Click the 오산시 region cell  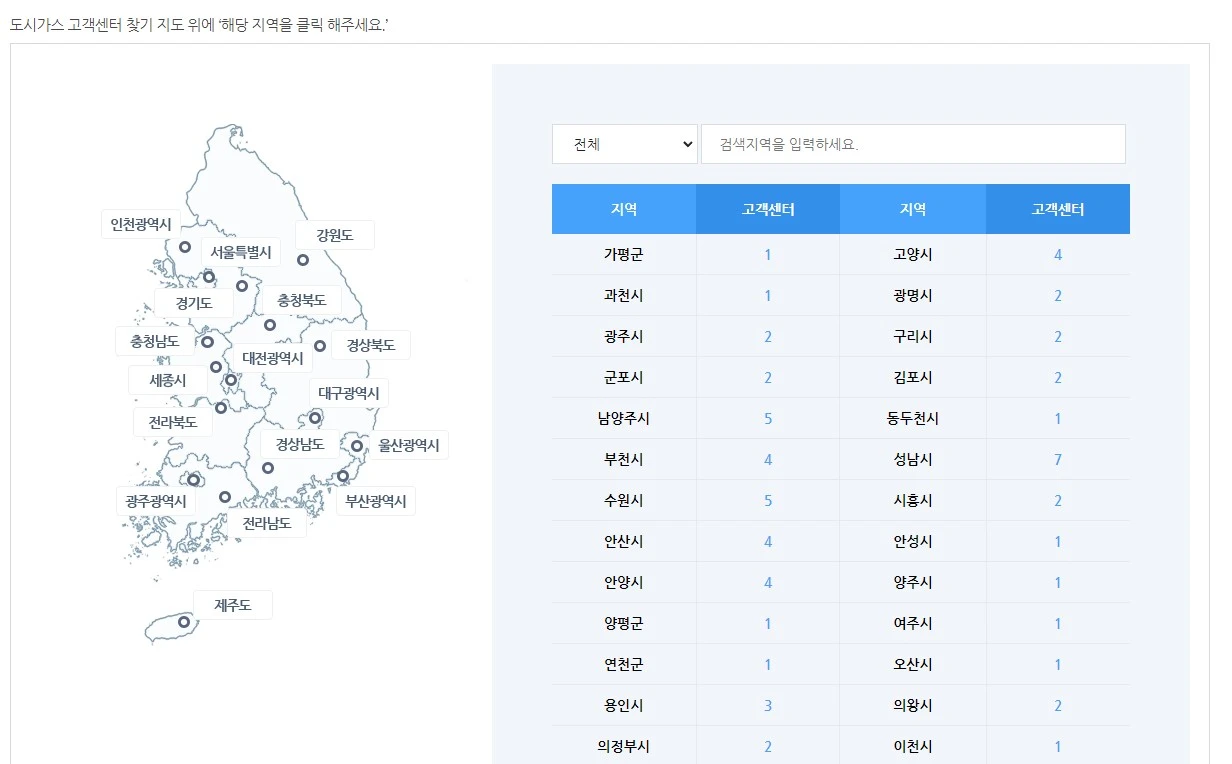click(x=913, y=665)
